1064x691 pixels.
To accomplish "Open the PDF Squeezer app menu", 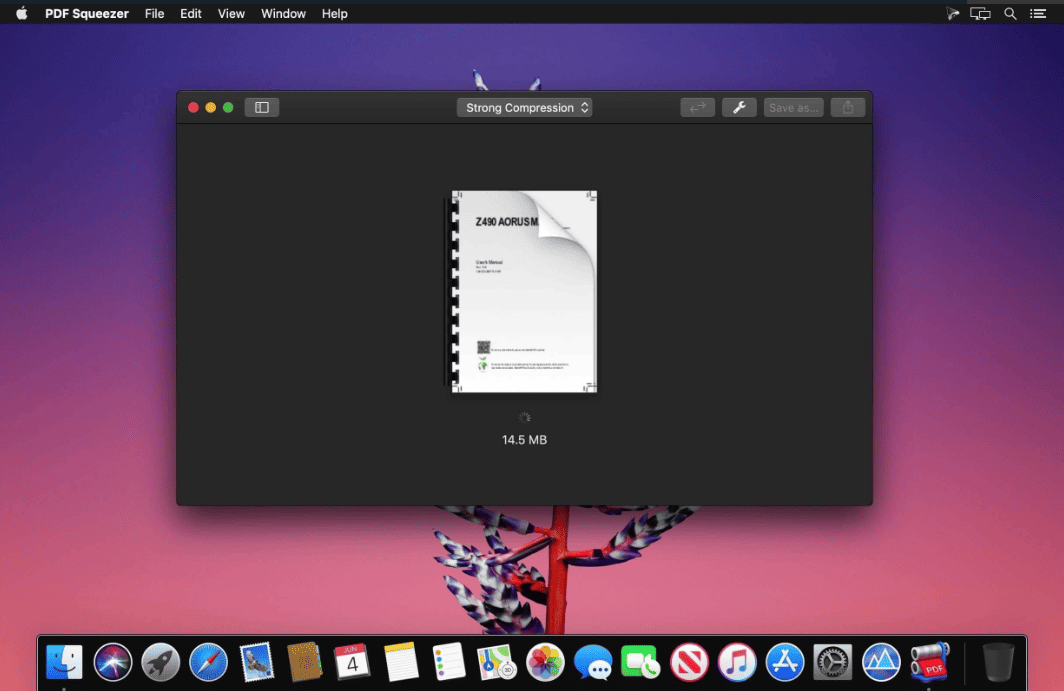I will click(87, 14).
